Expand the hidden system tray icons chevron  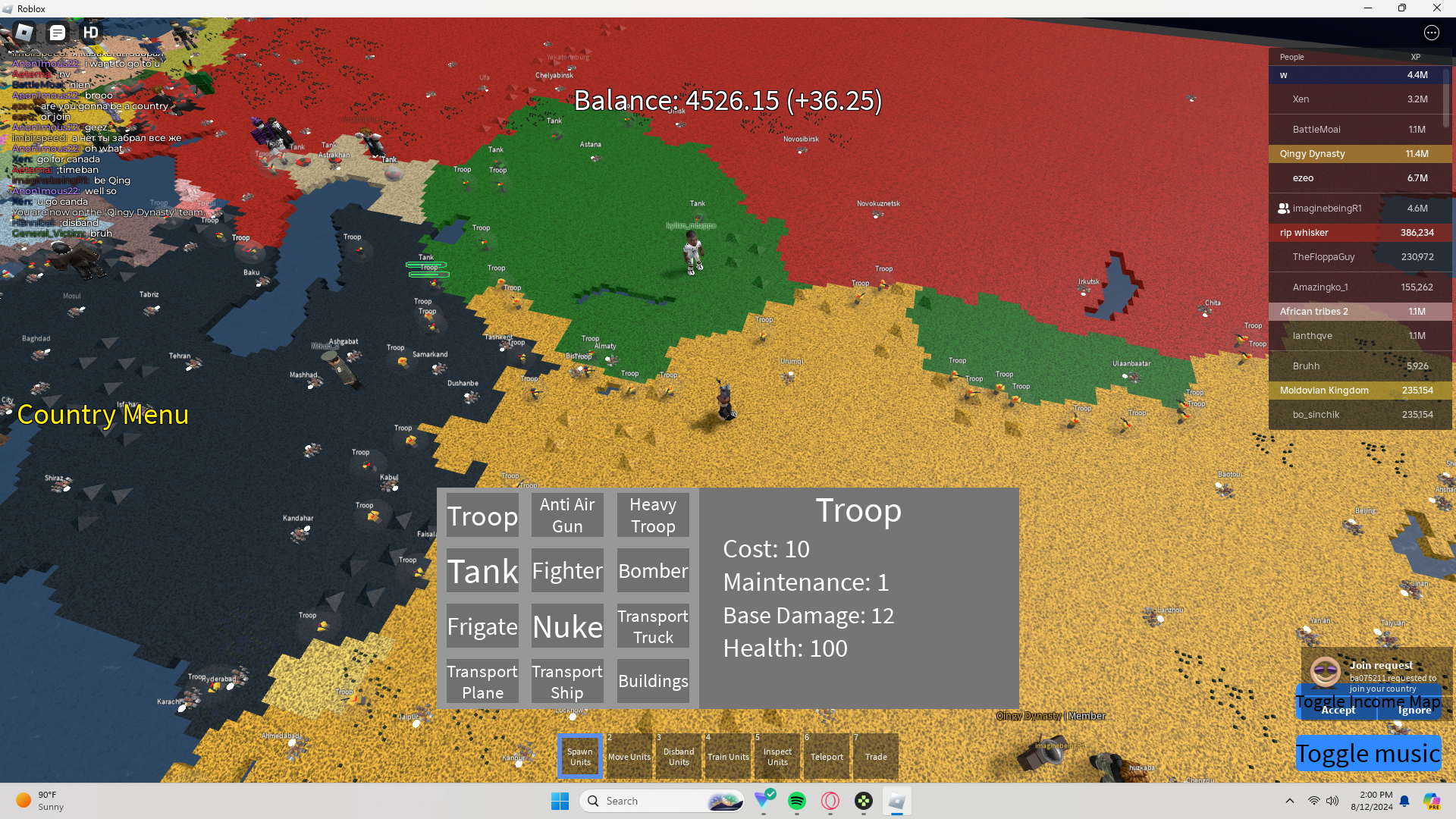(x=1289, y=801)
